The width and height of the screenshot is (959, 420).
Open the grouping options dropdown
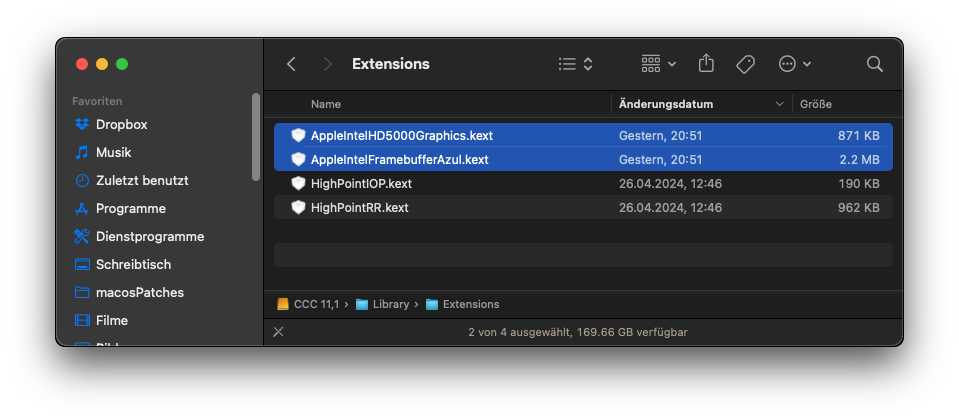point(658,64)
